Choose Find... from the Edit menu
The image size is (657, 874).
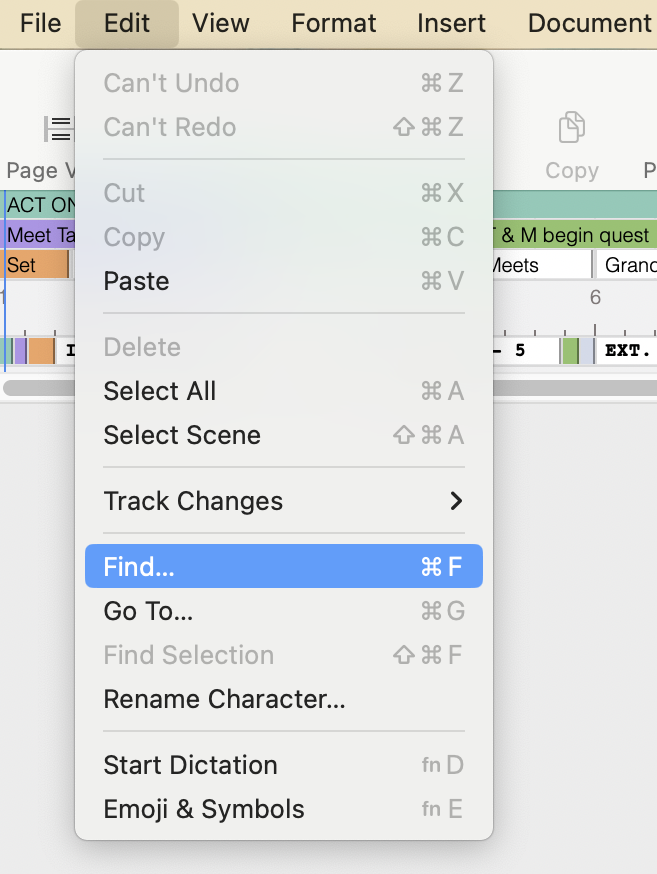(x=283, y=567)
